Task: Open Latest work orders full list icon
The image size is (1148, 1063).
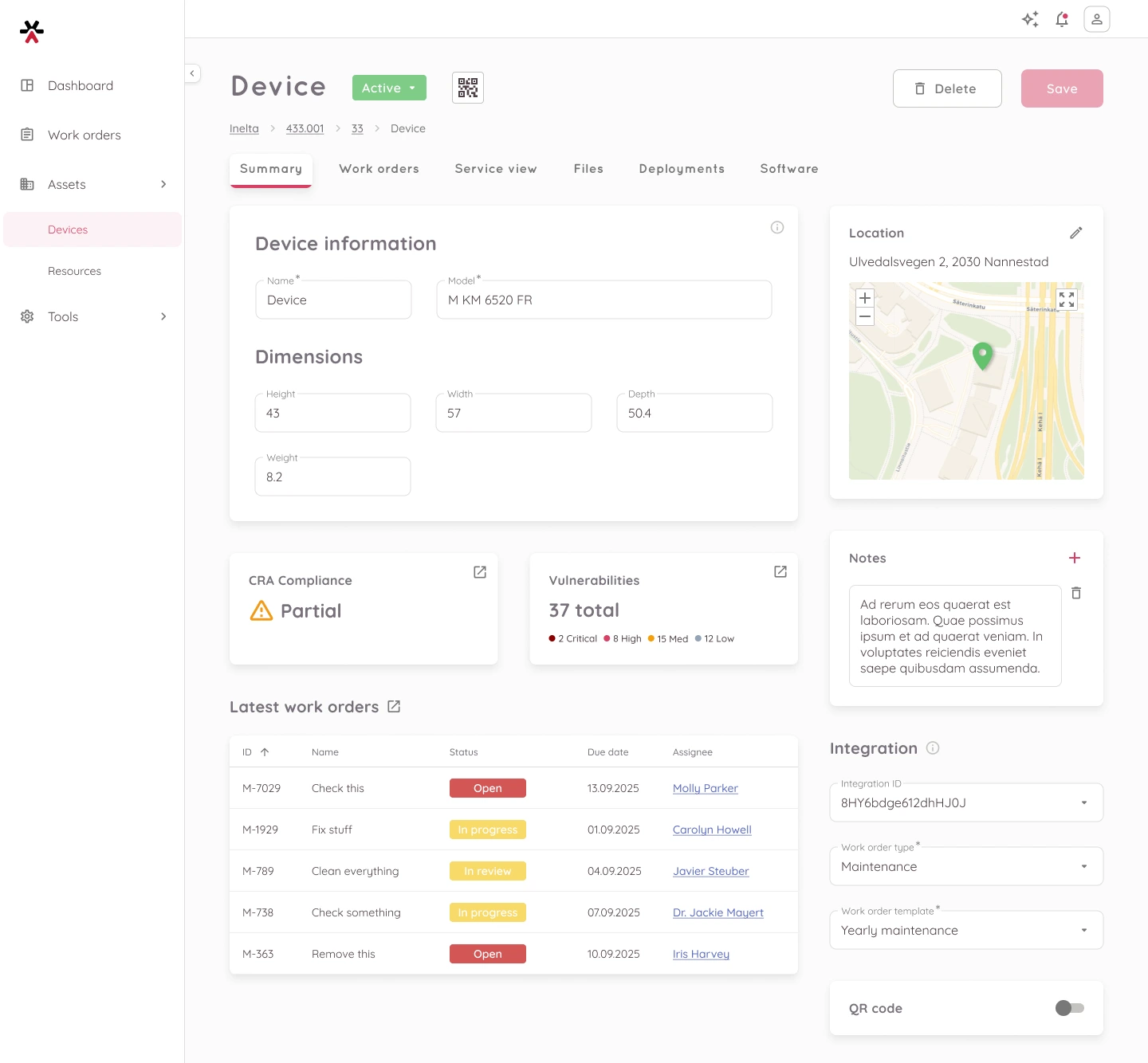Action: 394,707
